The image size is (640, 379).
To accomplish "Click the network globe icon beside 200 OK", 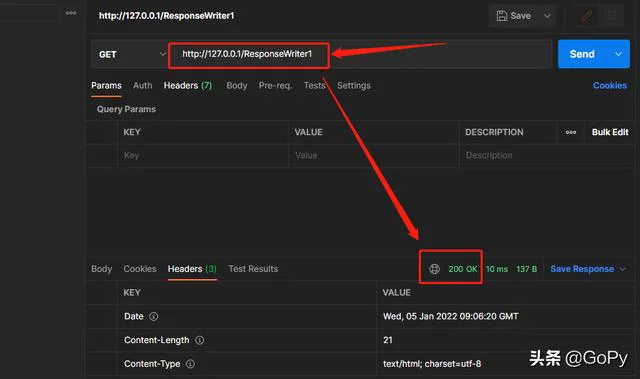I will click(434, 269).
